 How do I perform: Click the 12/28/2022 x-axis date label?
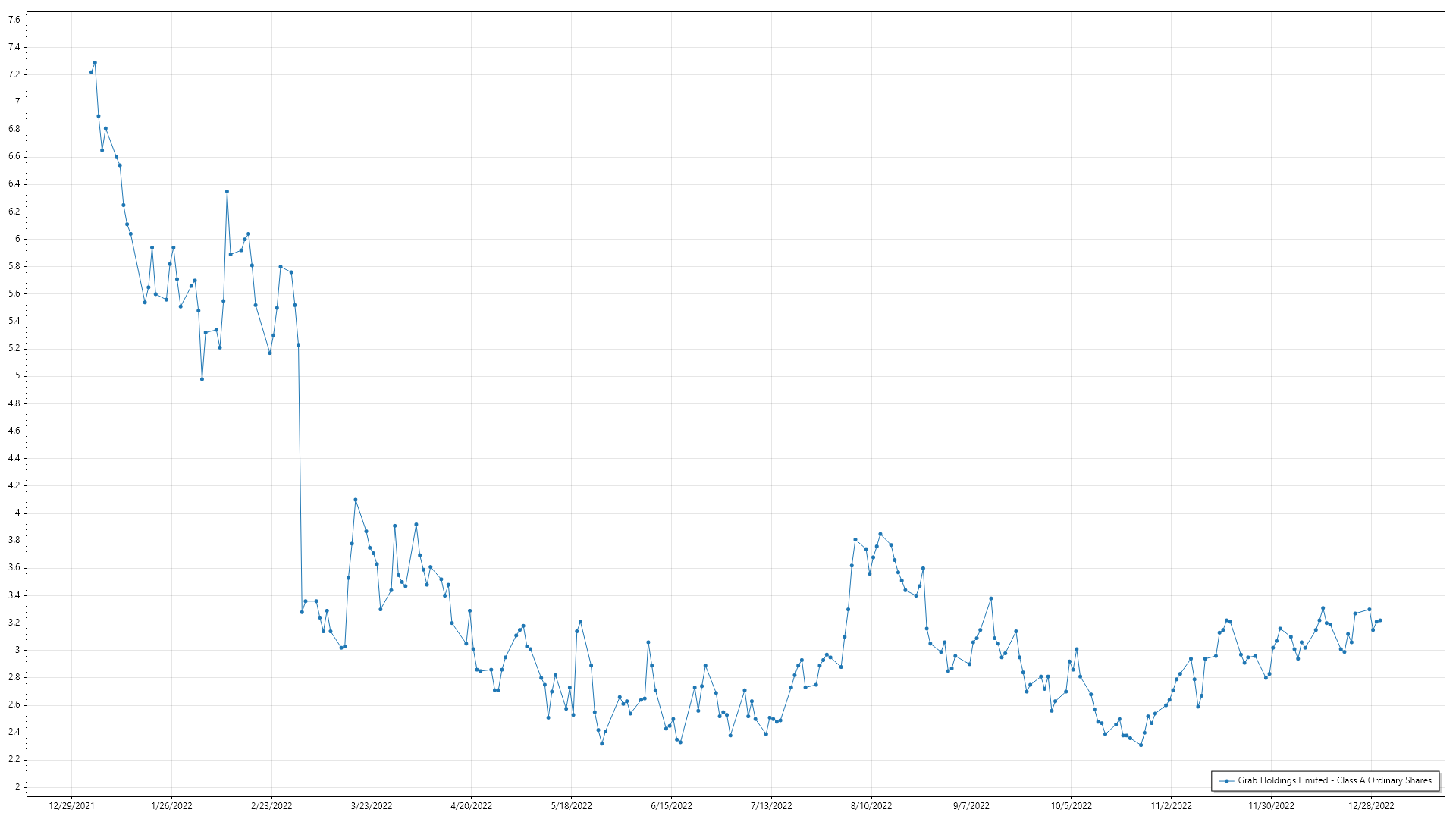tap(1370, 806)
